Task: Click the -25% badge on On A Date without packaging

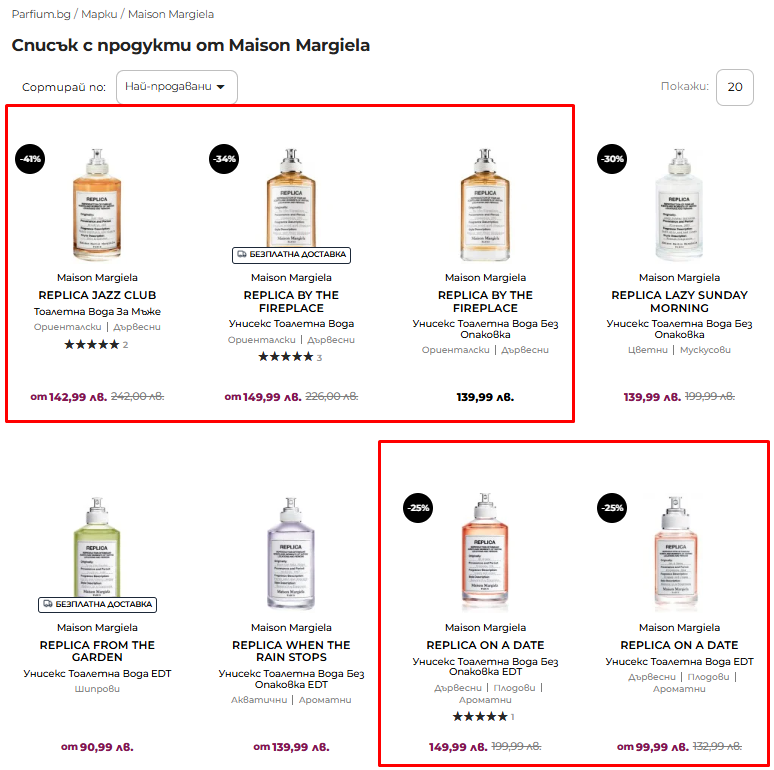Action: [x=418, y=507]
